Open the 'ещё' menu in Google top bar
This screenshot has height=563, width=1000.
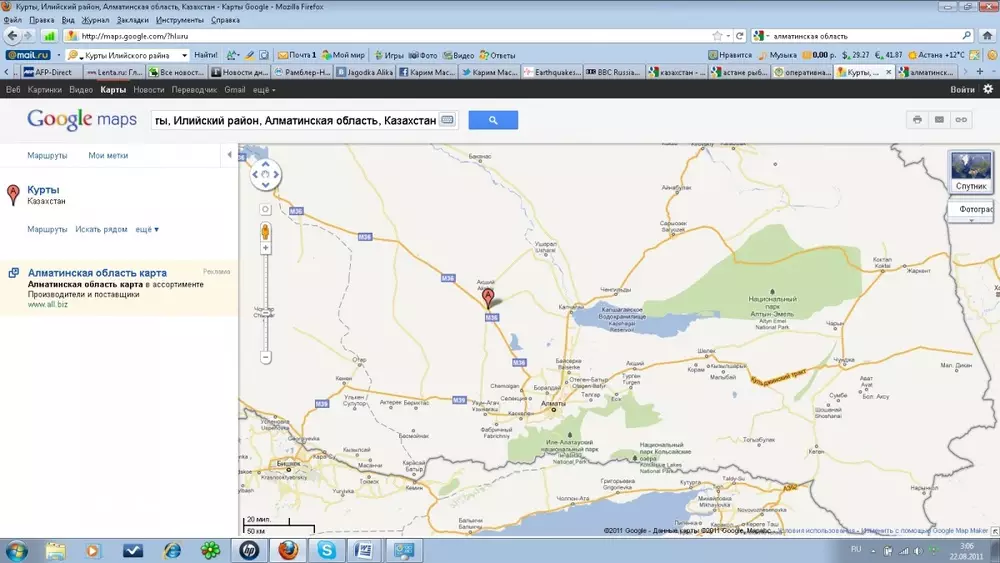[264, 90]
